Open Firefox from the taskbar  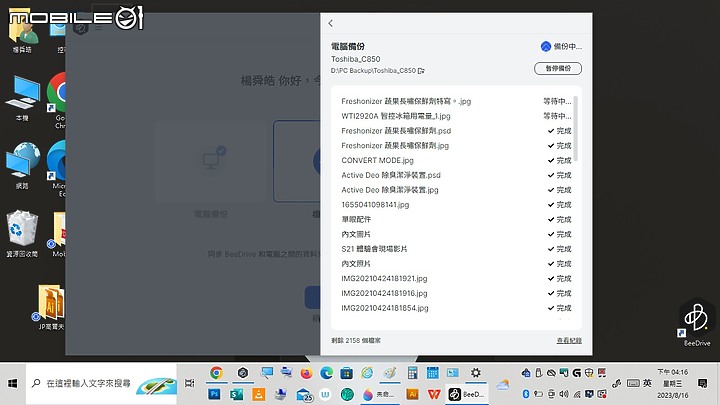click(x=306, y=373)
